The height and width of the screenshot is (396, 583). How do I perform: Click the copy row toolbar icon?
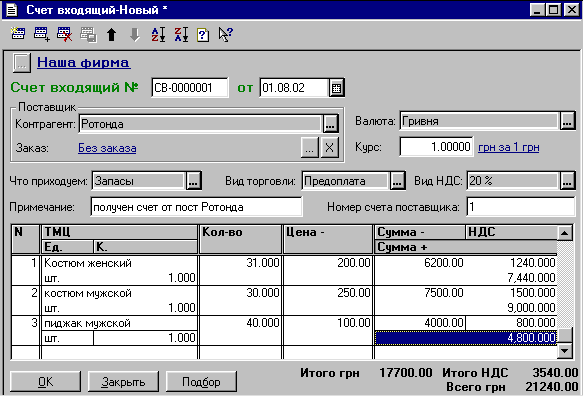click(x=88, y=35)
